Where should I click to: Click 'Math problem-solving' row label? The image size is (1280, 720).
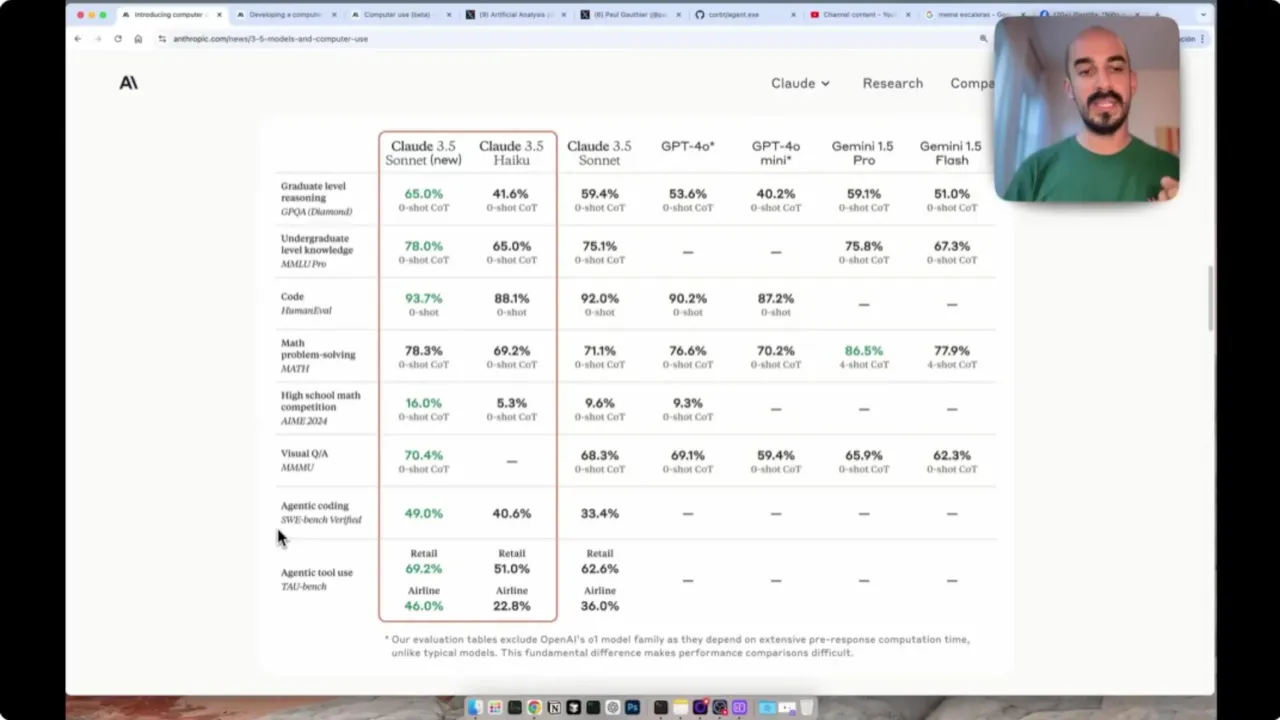click(x=317, y=355)
